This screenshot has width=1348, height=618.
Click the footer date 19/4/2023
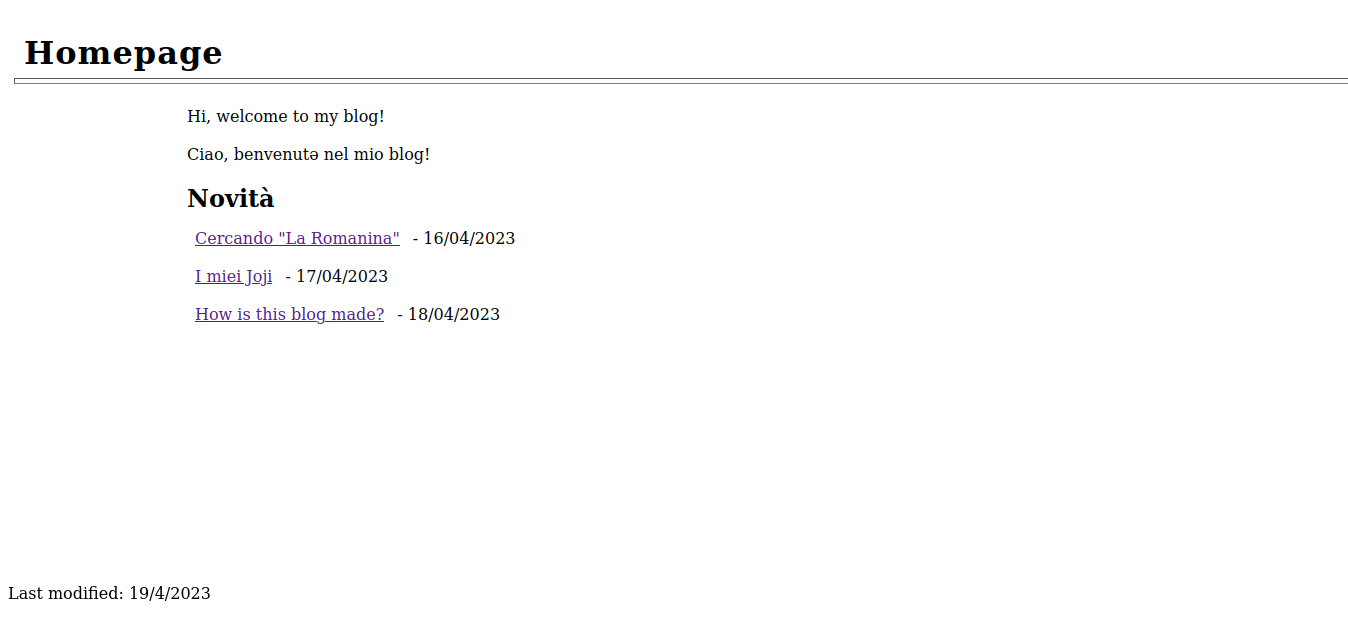click(x=170, y=593)
